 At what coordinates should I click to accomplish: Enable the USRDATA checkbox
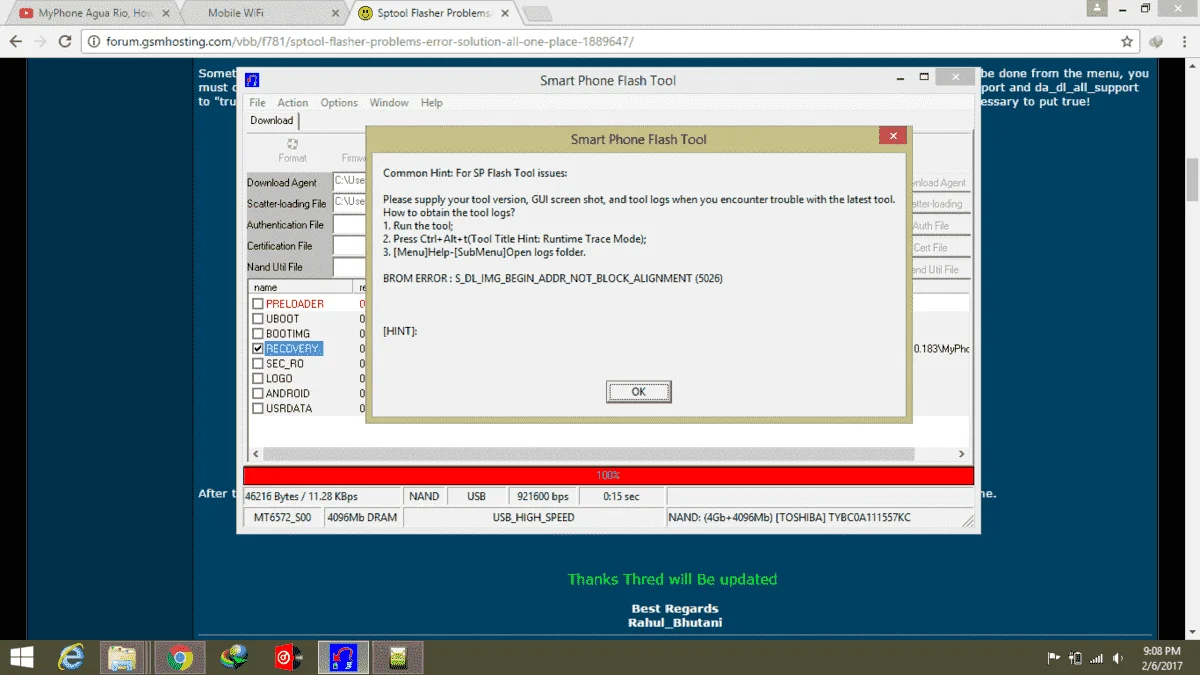click(x=258, y=409)
